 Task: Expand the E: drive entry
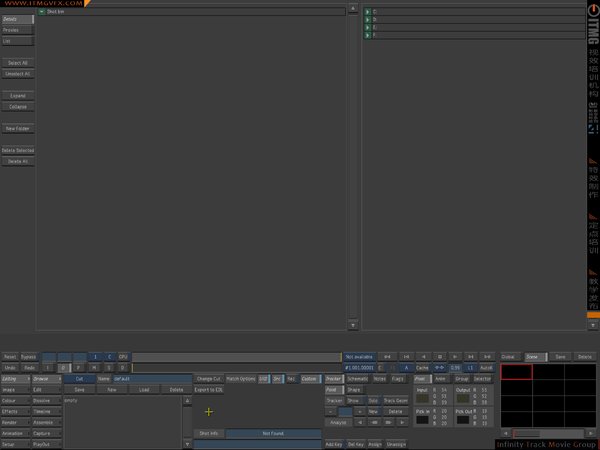pos(368,28)
